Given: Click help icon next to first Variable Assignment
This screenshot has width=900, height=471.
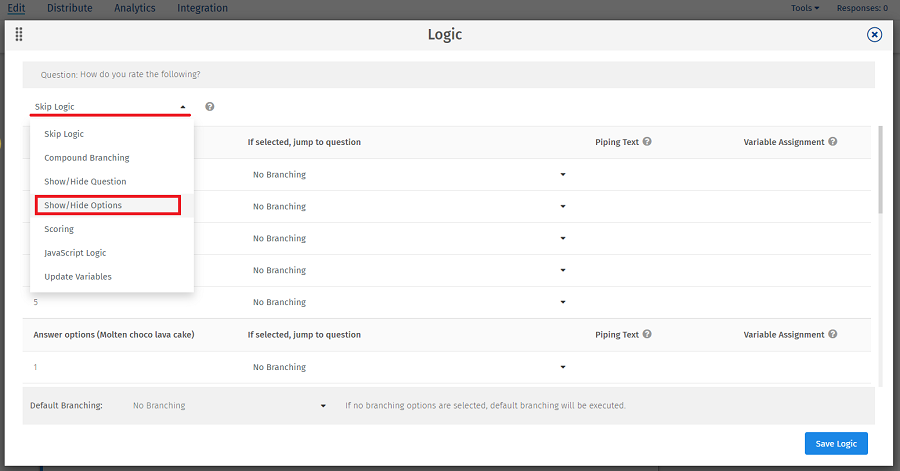Looking at the screenshot, I should coord(832,142).
